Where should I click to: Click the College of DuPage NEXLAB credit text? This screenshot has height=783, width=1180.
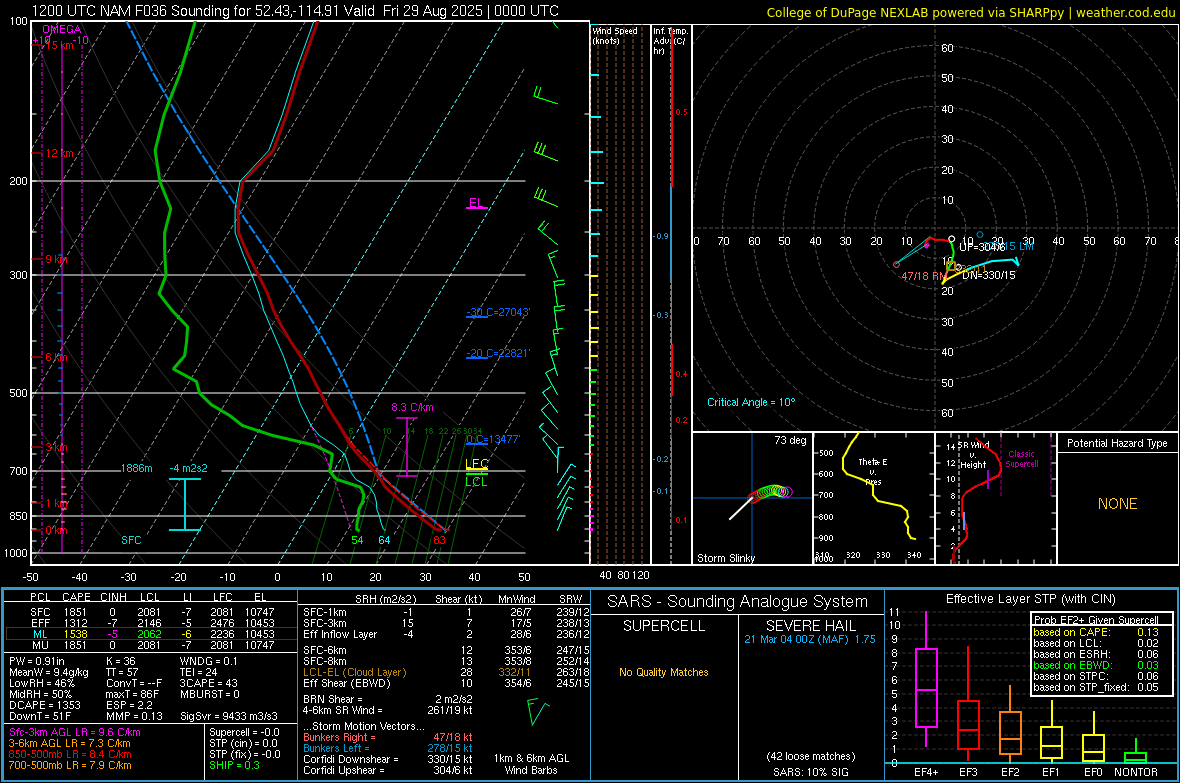pyautogui.click(x=970, y=12)
